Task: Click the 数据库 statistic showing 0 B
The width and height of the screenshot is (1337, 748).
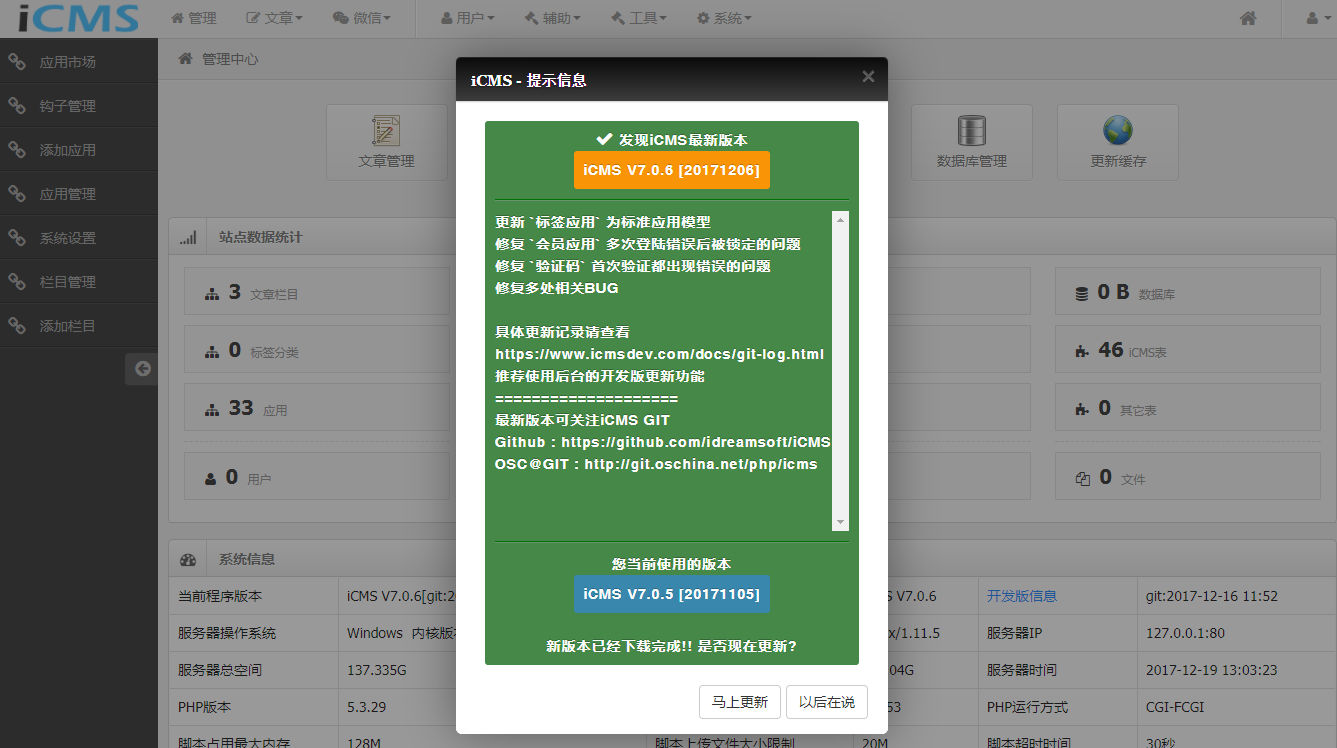Action: click(1187, 292)
